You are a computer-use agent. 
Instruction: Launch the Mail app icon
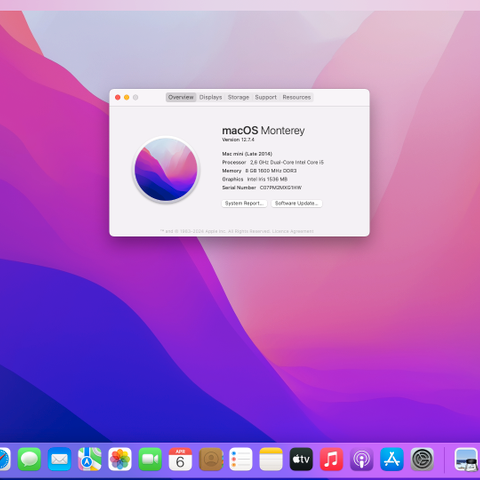point(59,459)
